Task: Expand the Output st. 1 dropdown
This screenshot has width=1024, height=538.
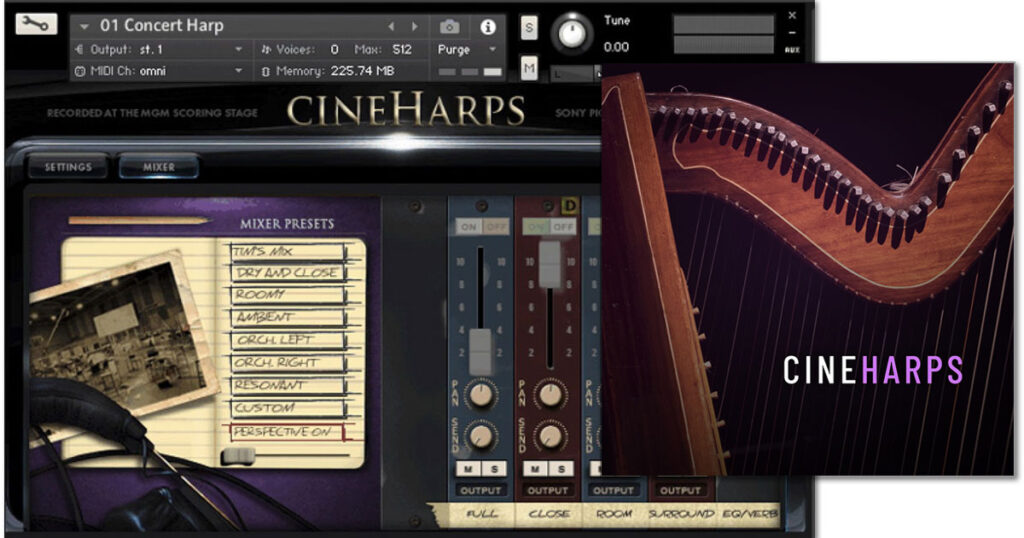Action: (238, 50)
